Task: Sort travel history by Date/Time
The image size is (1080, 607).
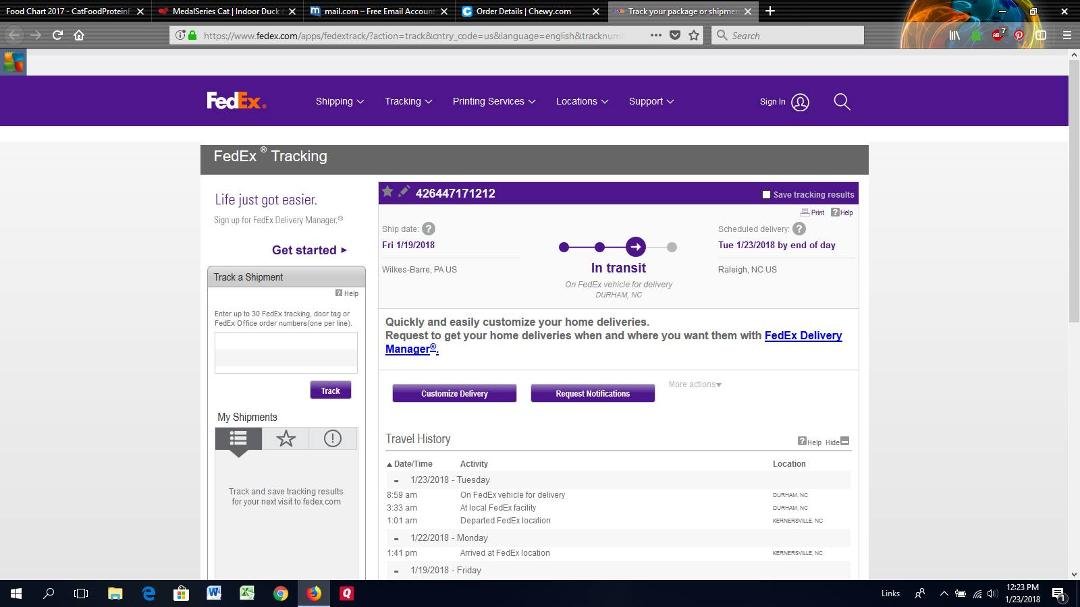Action: pyautogui.click(x=410, y=464)
